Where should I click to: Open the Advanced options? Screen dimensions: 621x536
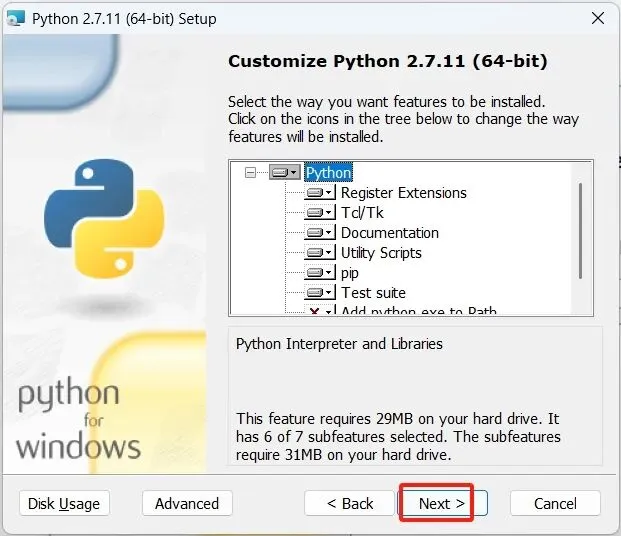point(187,503)
